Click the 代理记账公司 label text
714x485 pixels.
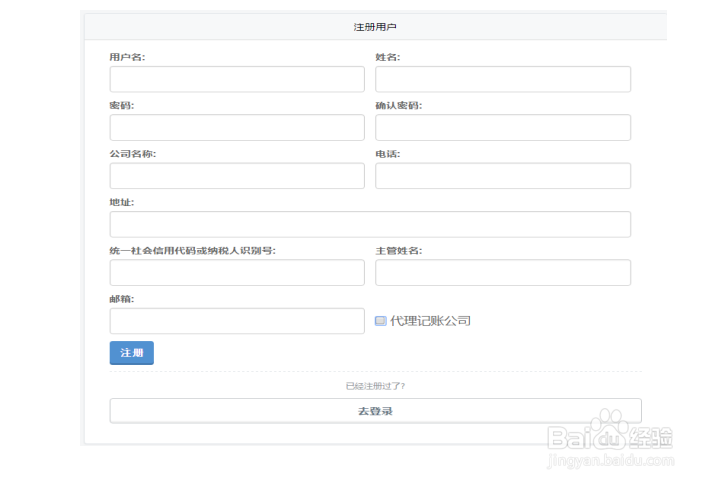pos(430,321)
